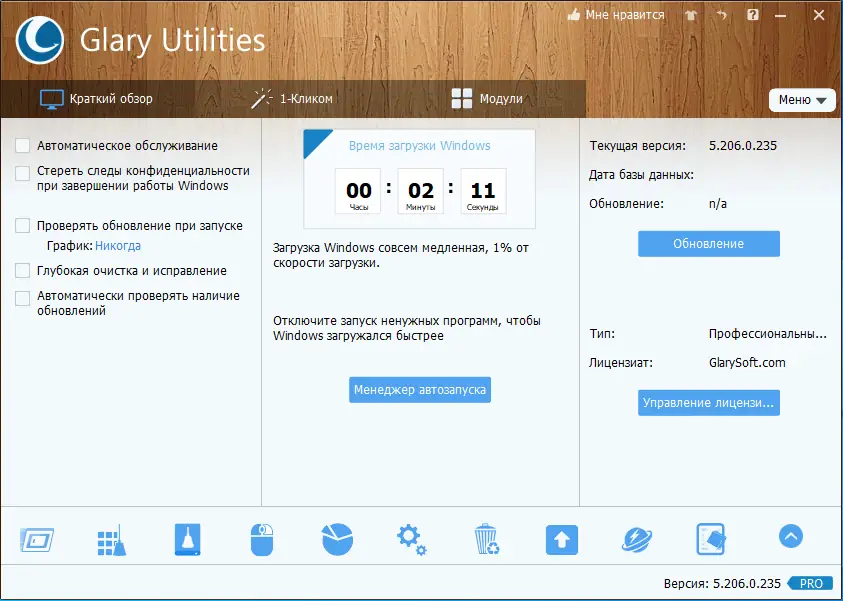Enable Проверять обновление при запуске checkbox
Image resolution: width=843 pixels, height=601 pixels.
pyautogui.click(x=23, y=225)
